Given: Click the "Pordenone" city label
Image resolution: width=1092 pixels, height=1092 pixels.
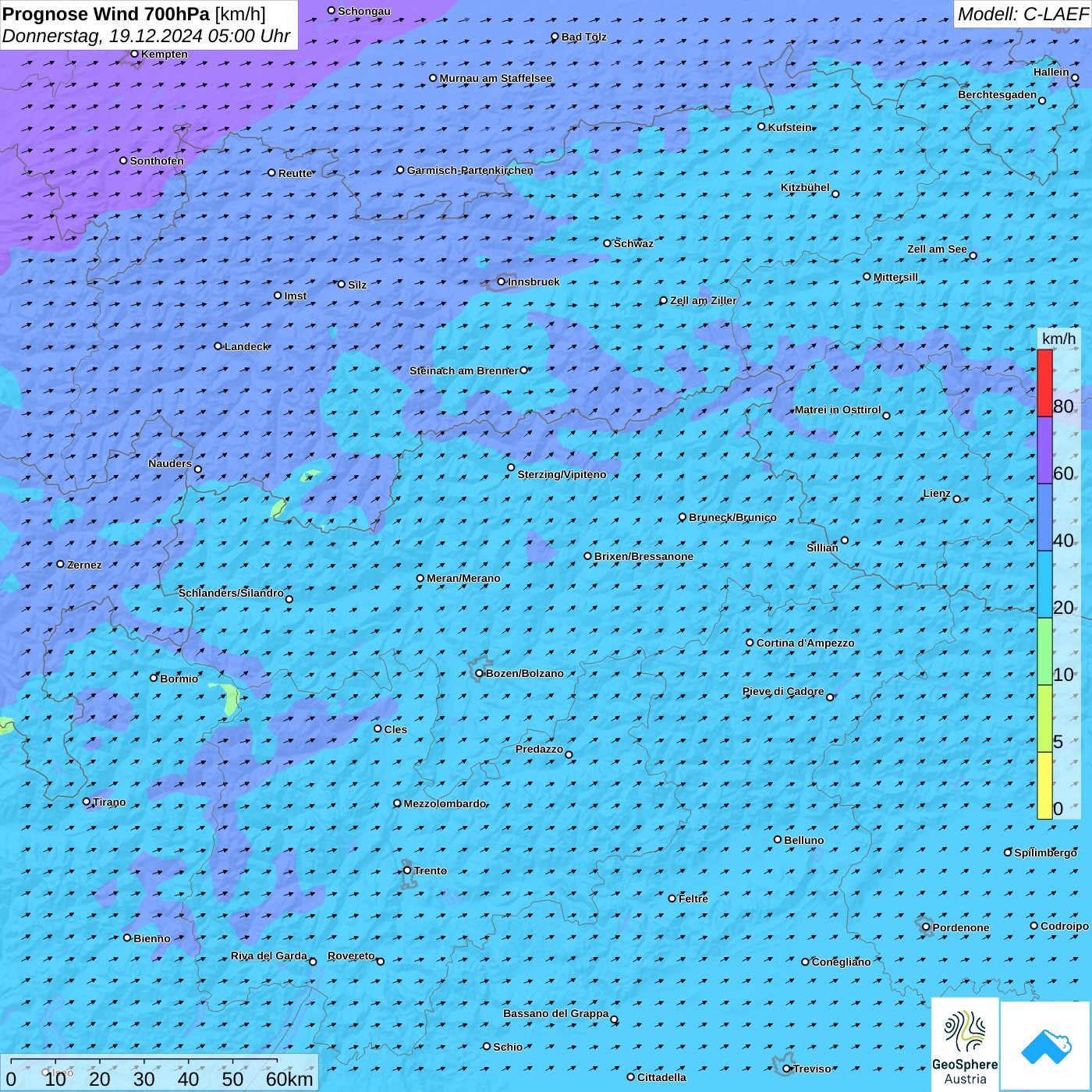Looking at the screenshot, I should pyautogui.click(x=961, y=927).
